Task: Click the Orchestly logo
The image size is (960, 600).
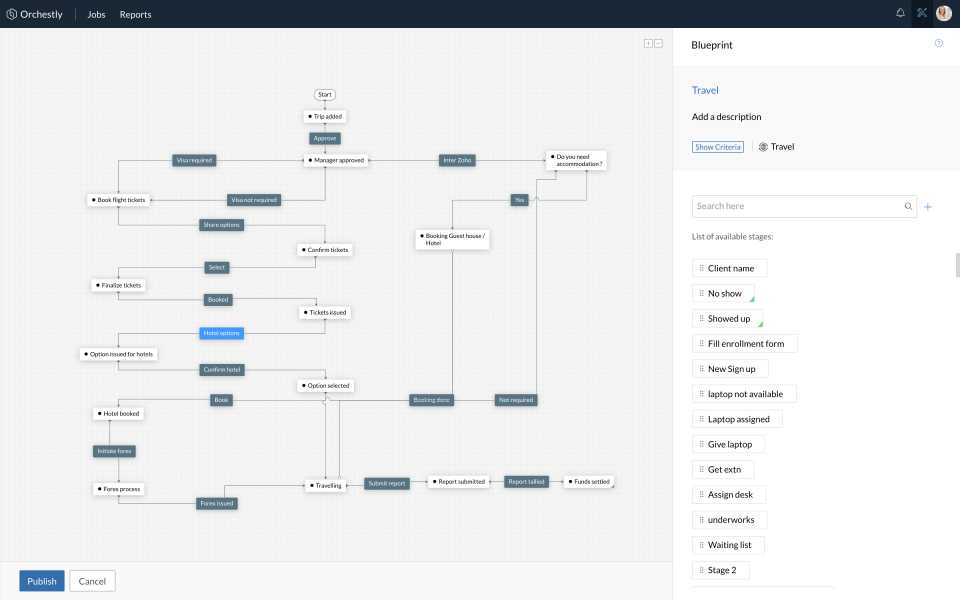Action: [x=35, y=15]
